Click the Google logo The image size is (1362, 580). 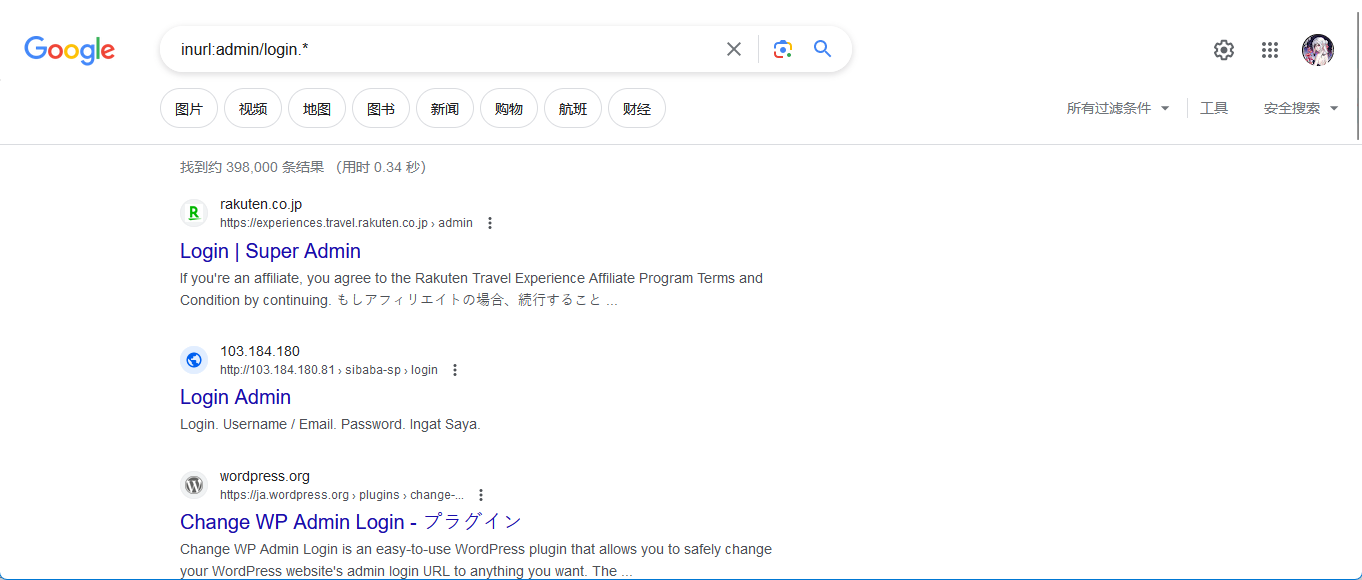coord(69,49)
